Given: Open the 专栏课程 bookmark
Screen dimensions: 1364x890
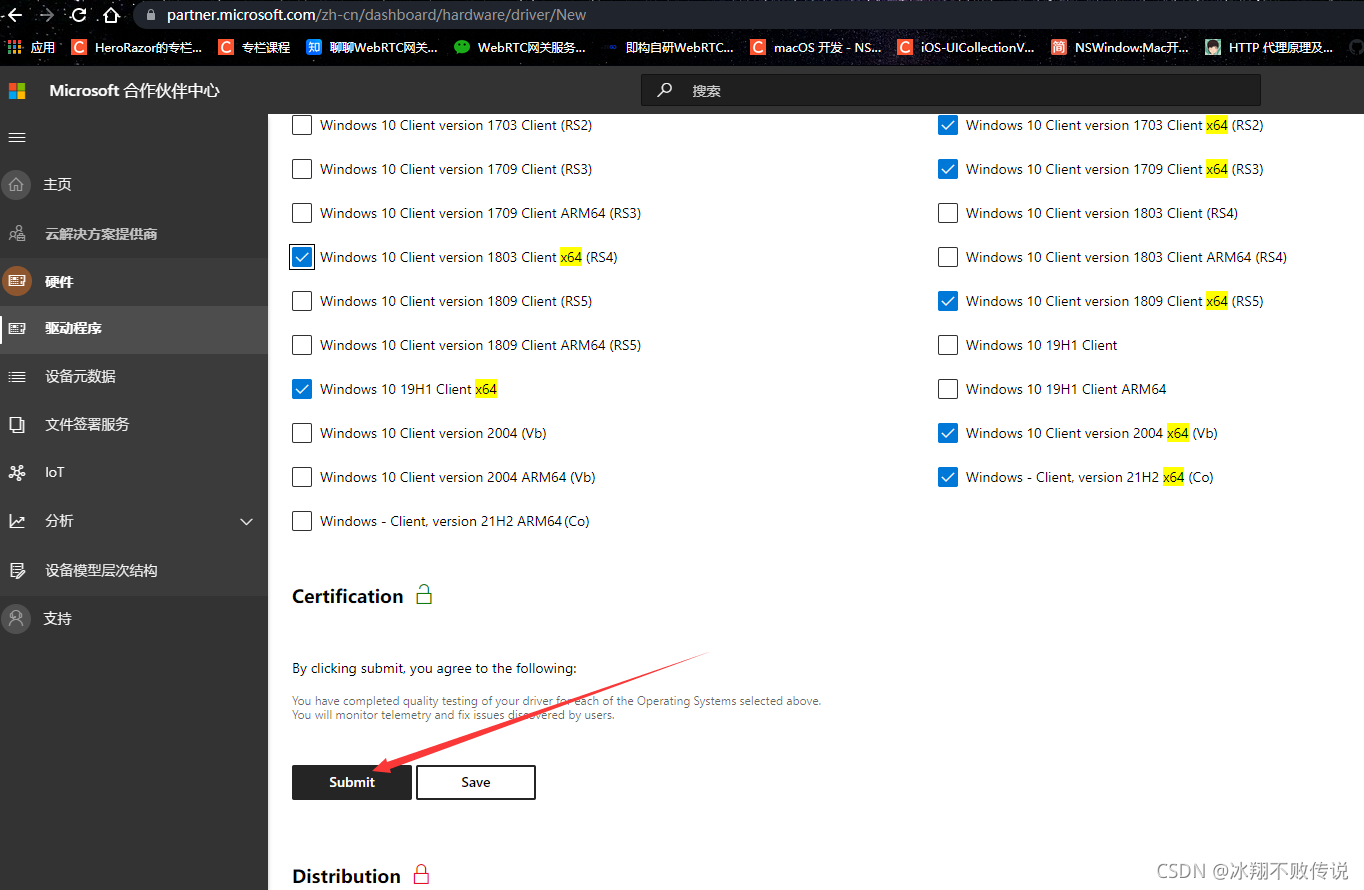Looking at the screenshot, I should pos(254,47).
